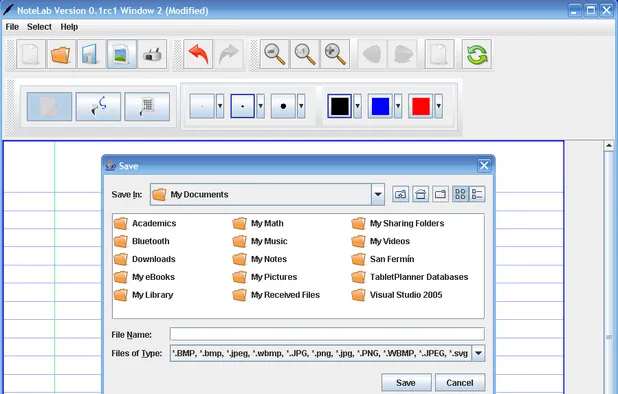
Task: Select the My Library folder
Action: click(143, 295)
